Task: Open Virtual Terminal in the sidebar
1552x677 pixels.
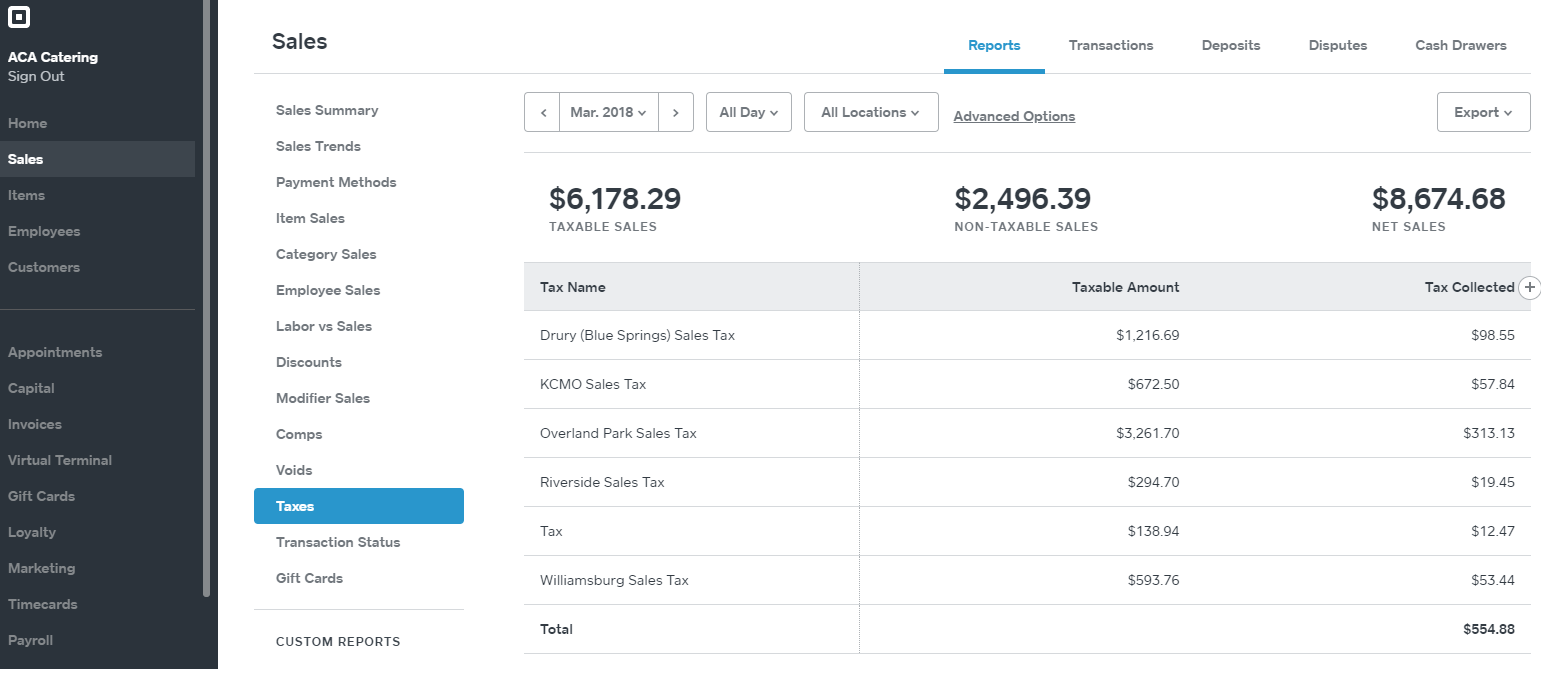Action: [x=60, y=460]
